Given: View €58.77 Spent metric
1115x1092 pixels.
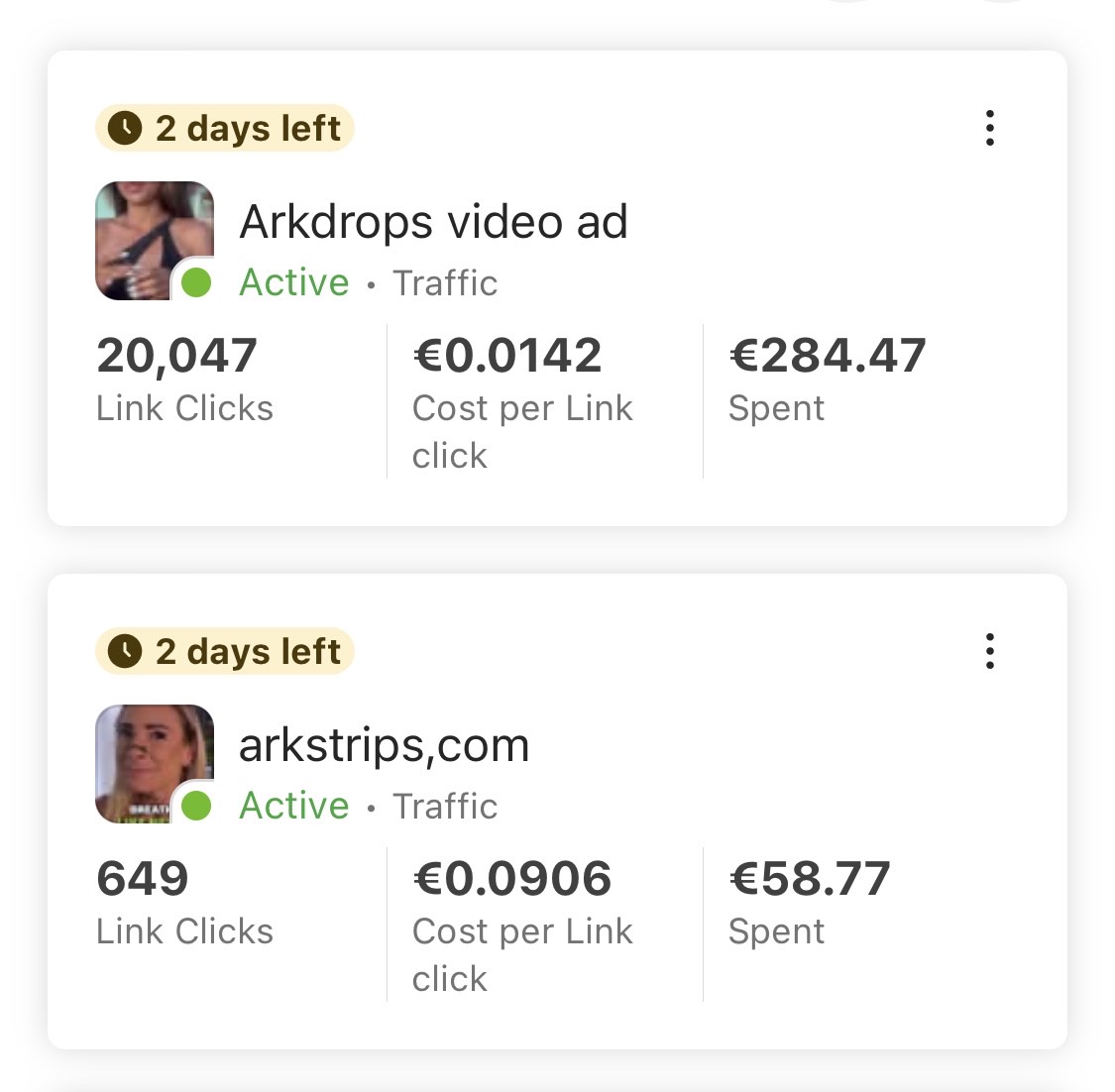Looking at the screenshot, I should click(809, 903).
